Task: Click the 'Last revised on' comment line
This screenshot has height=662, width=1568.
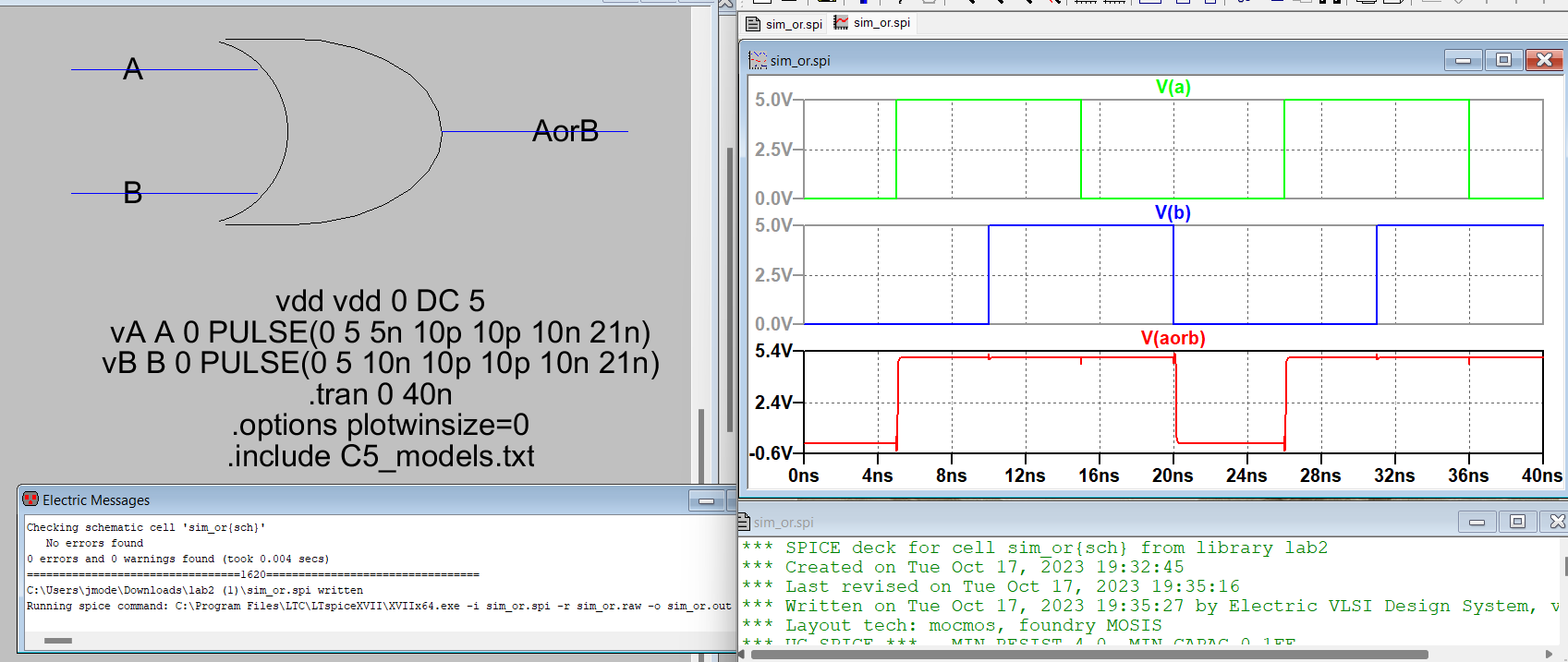Action: [991, 586]
